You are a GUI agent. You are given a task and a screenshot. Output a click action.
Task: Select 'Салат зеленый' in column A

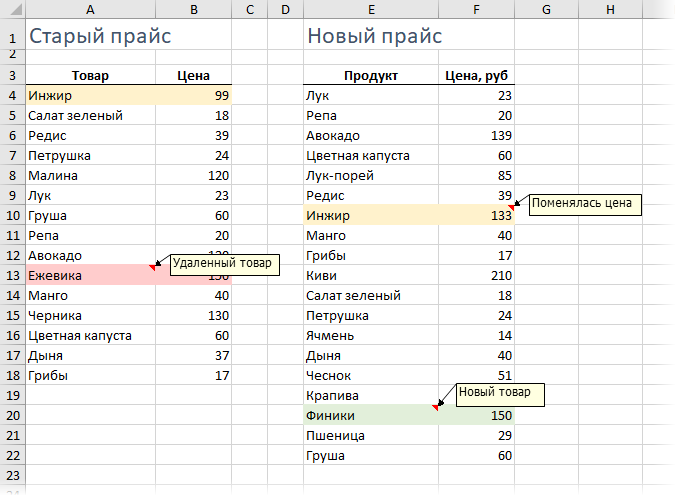click(91, 115)
